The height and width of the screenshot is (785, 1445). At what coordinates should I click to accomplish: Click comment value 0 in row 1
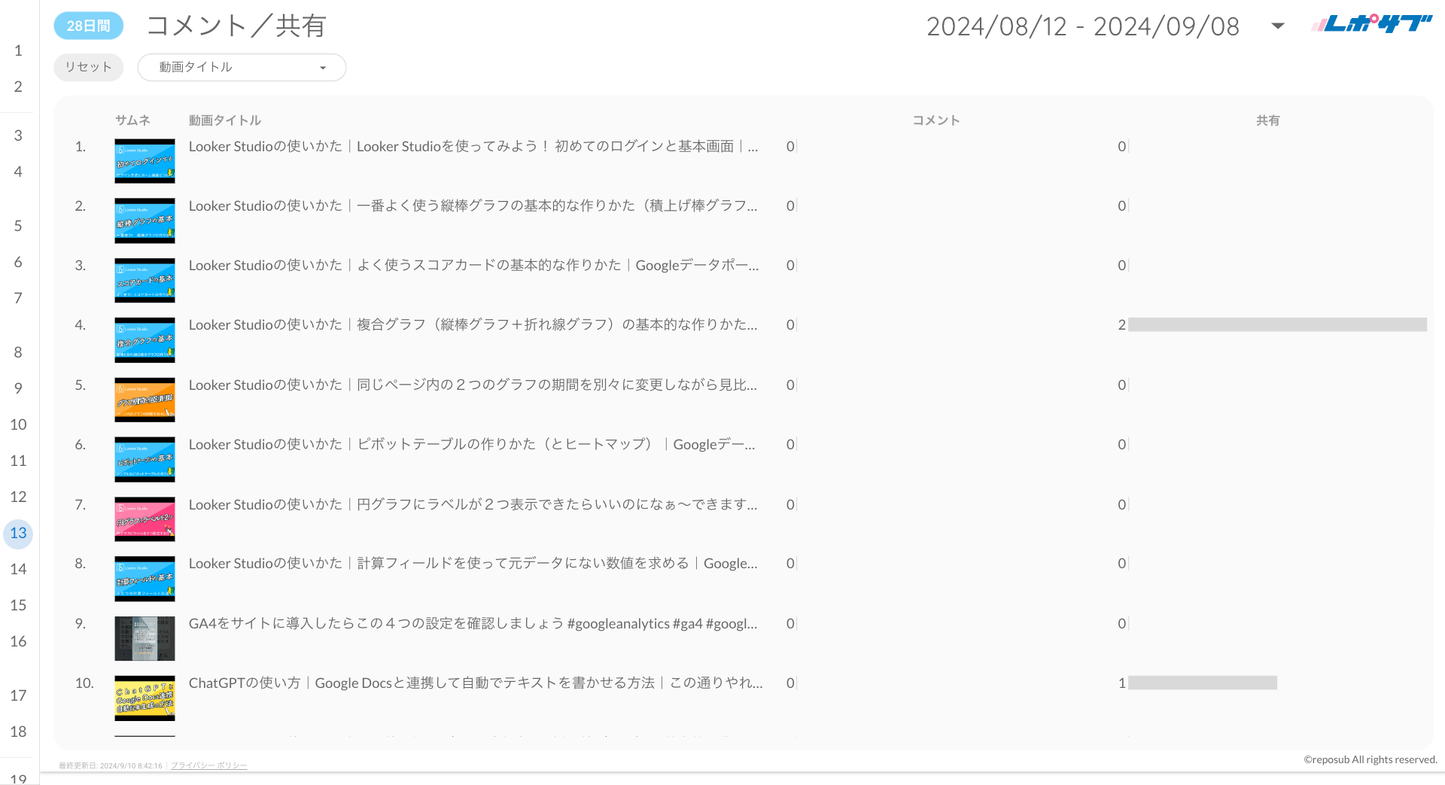coord(790,146)
